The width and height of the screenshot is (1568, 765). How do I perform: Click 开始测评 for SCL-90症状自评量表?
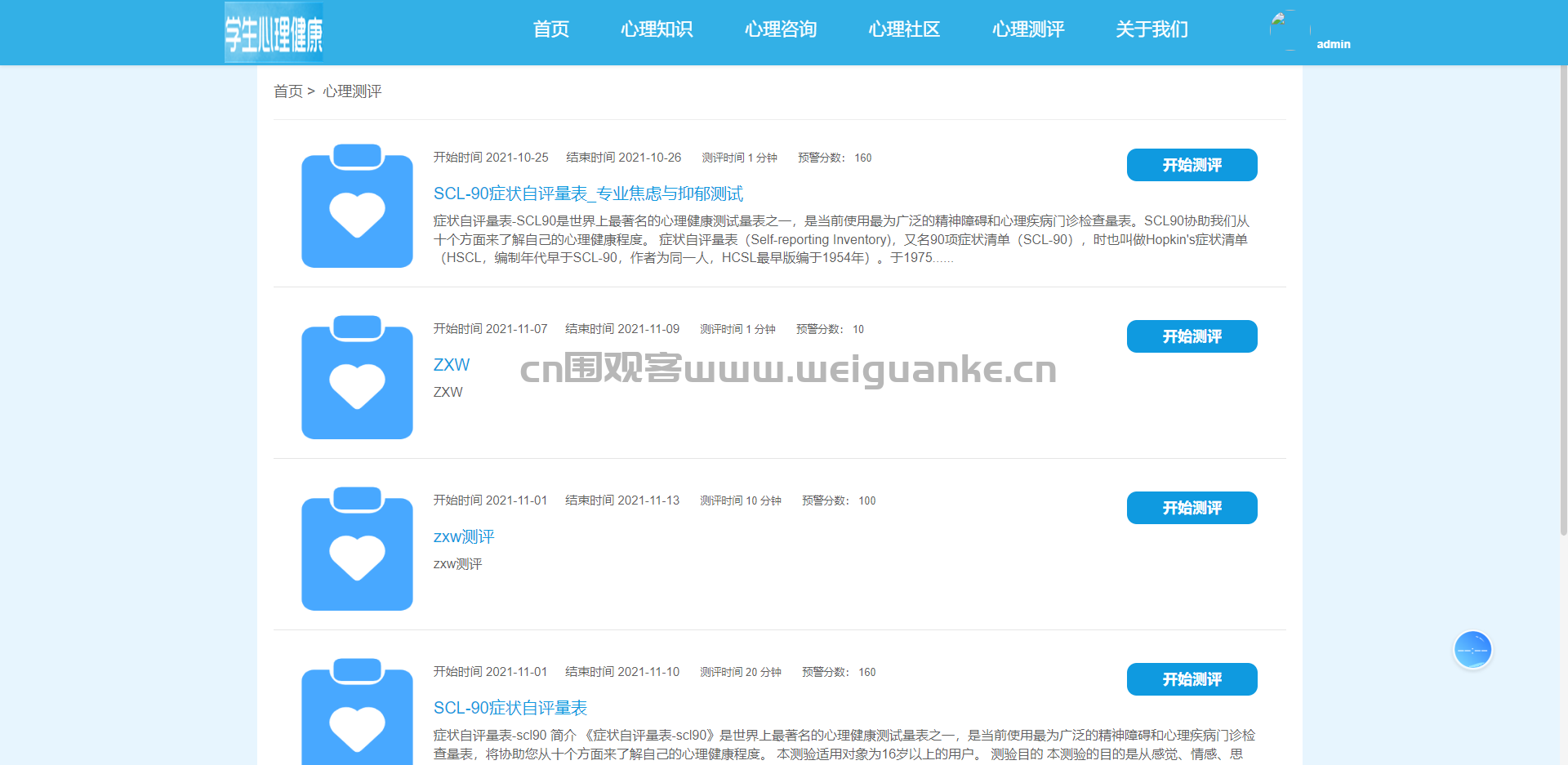point(1192,679)
